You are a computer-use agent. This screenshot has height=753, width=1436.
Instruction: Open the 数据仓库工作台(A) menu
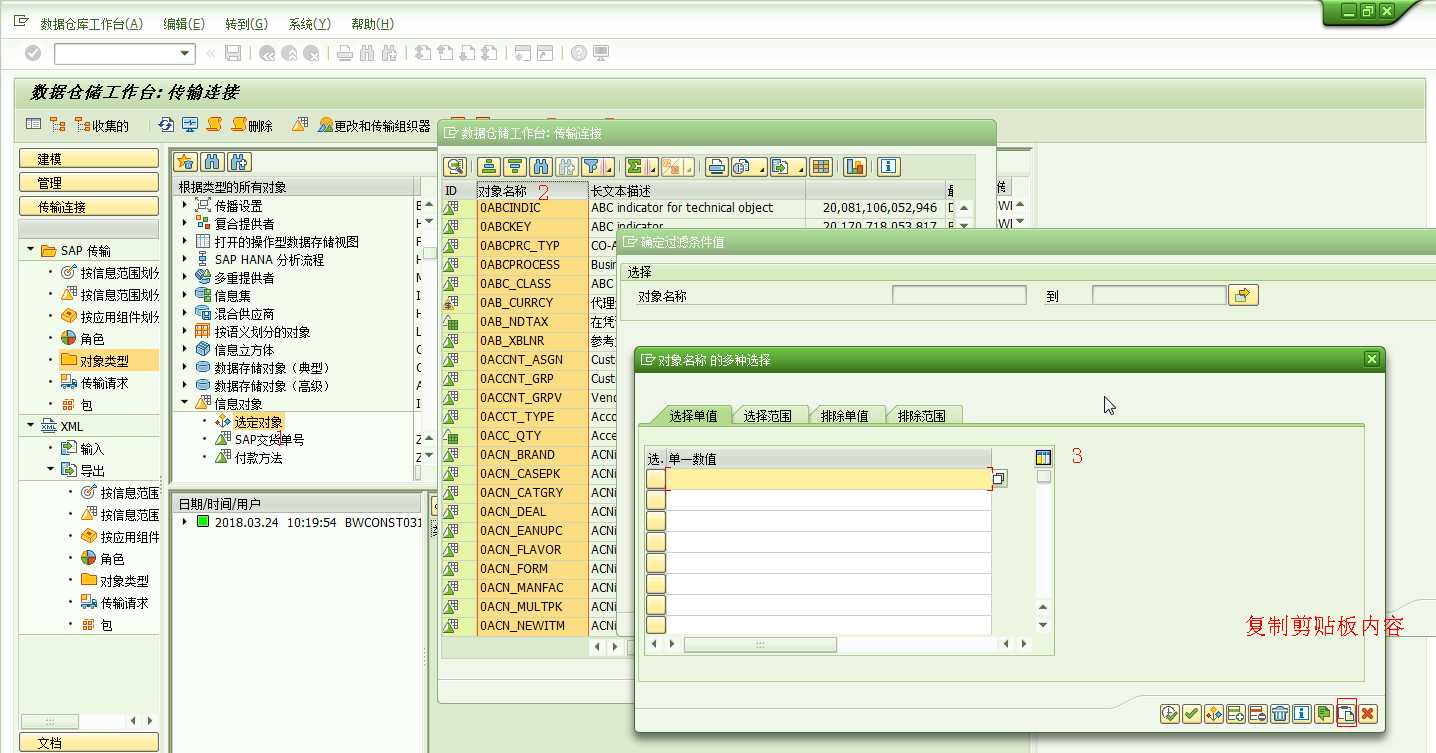tap(91, 24)
